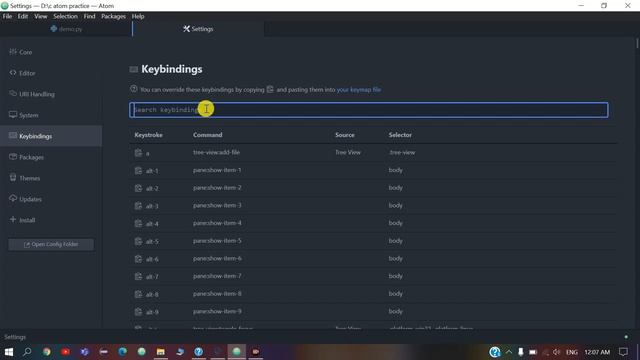The width and height of the screenshot is (640, 360).
Task: Click the Keystroke column header
Action: coord(149,135)
